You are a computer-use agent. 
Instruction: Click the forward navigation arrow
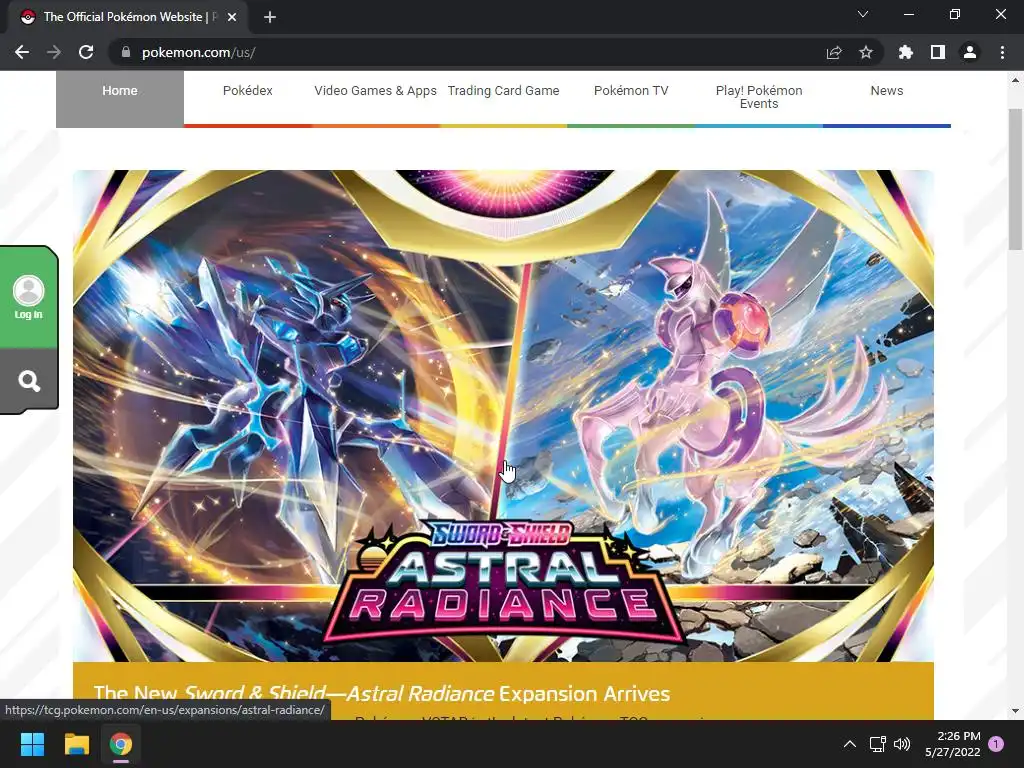pyautogui.click(x=54, y=52)
